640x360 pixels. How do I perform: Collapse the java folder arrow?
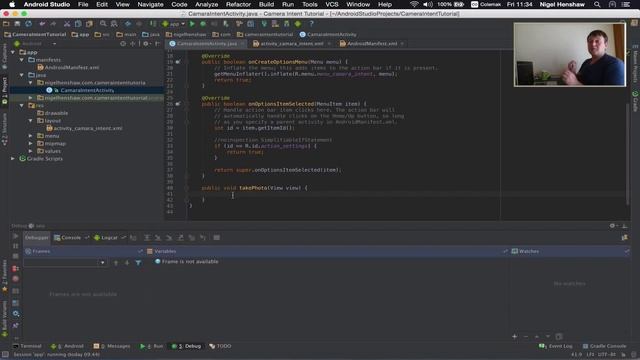click(x=22, y=75)
